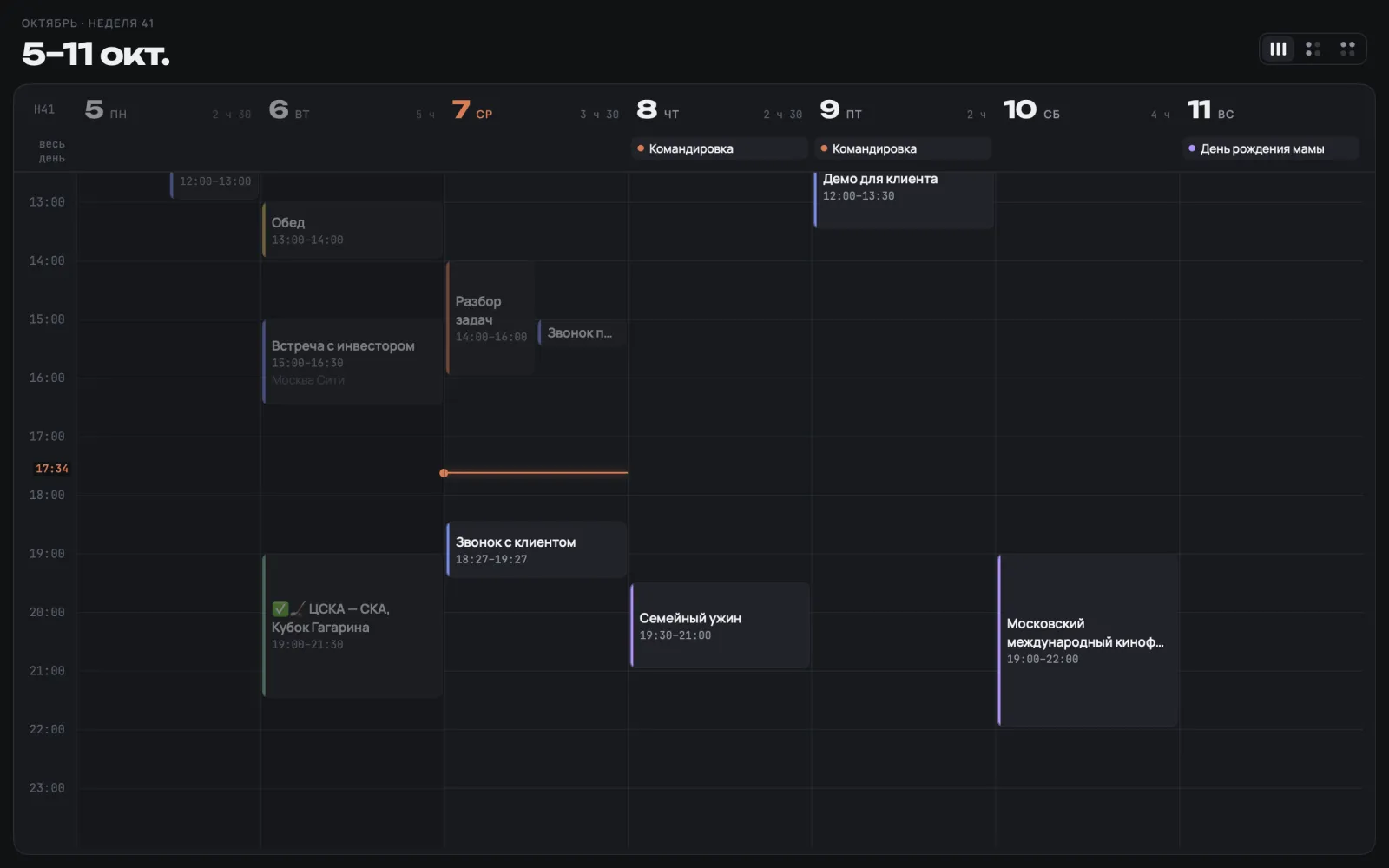Select the view icon with top dots highlighted
Screen dimensions: 1389x868
pos(1347,49)
